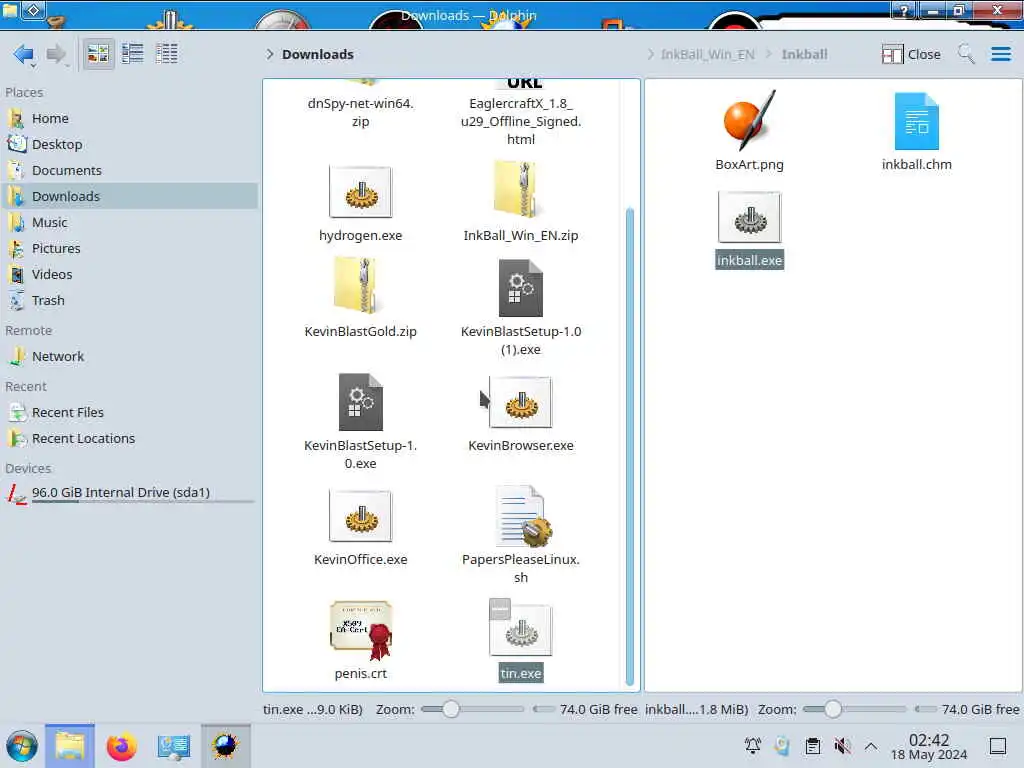Select KevinBrowser.exe icon

tap(520, 402)
